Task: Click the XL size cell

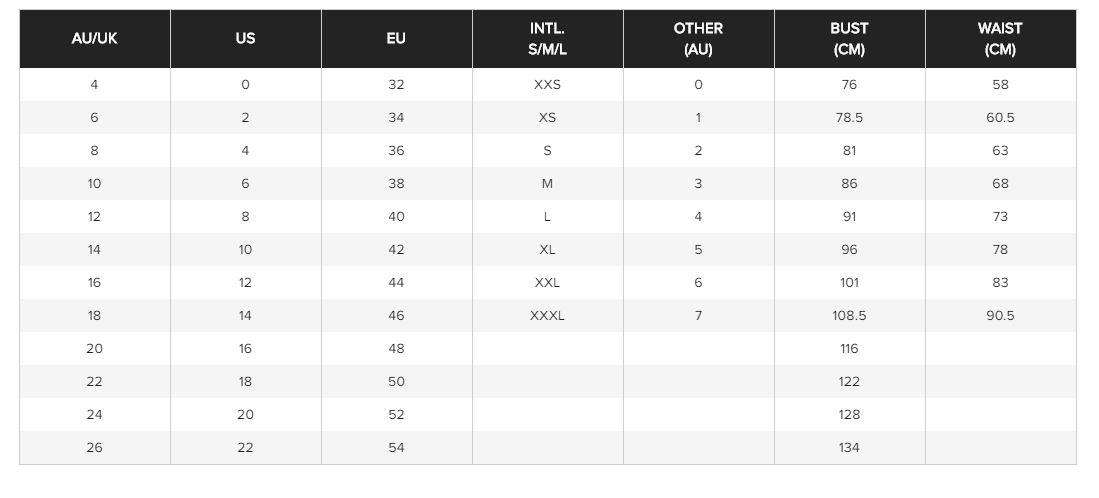Action: (547, 250)
